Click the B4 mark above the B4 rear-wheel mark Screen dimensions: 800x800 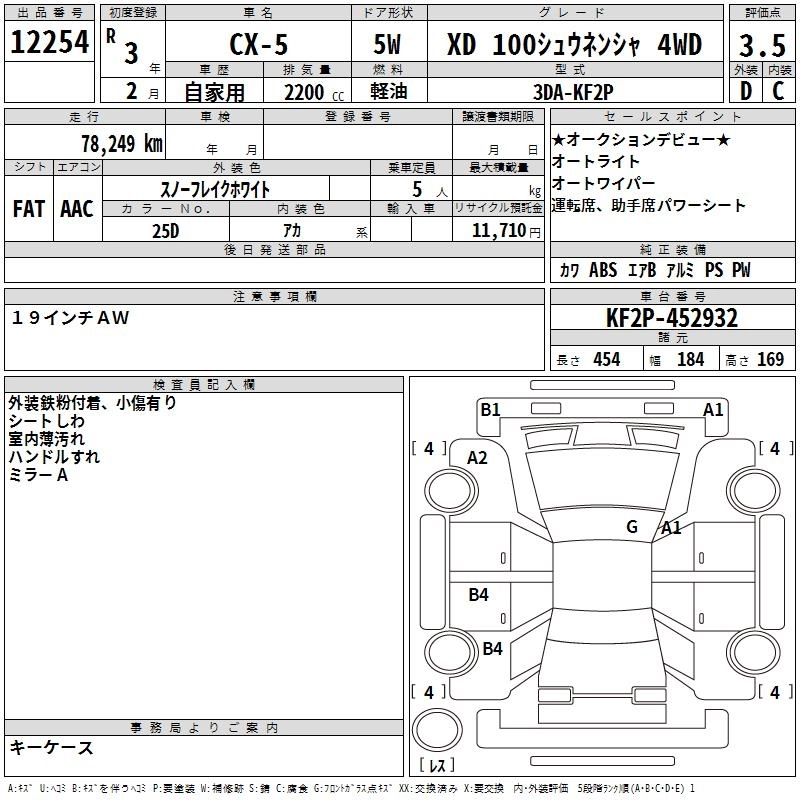[479, 594]
